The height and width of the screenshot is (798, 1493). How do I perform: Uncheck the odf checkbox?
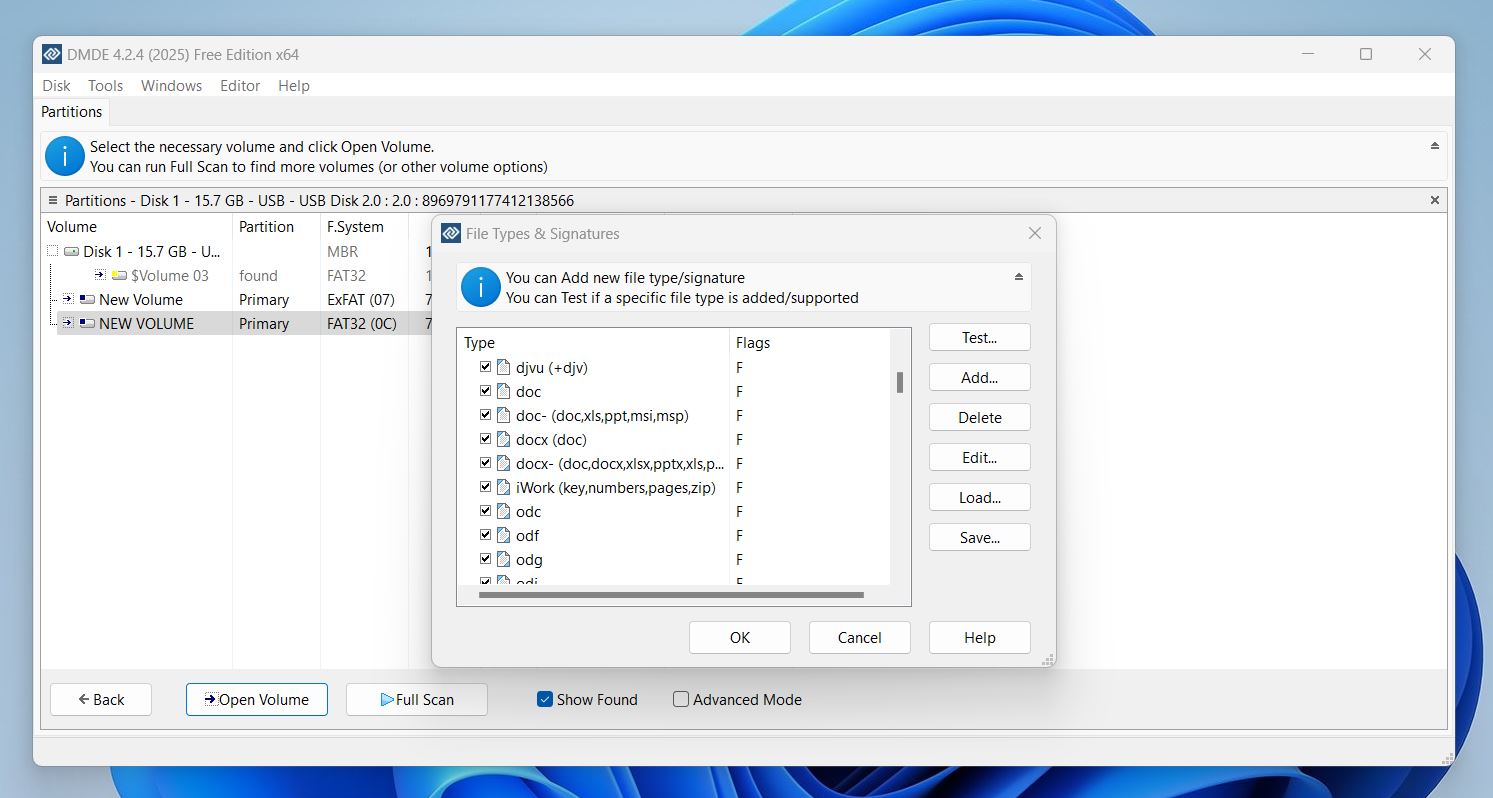click(x=486, y=535)
